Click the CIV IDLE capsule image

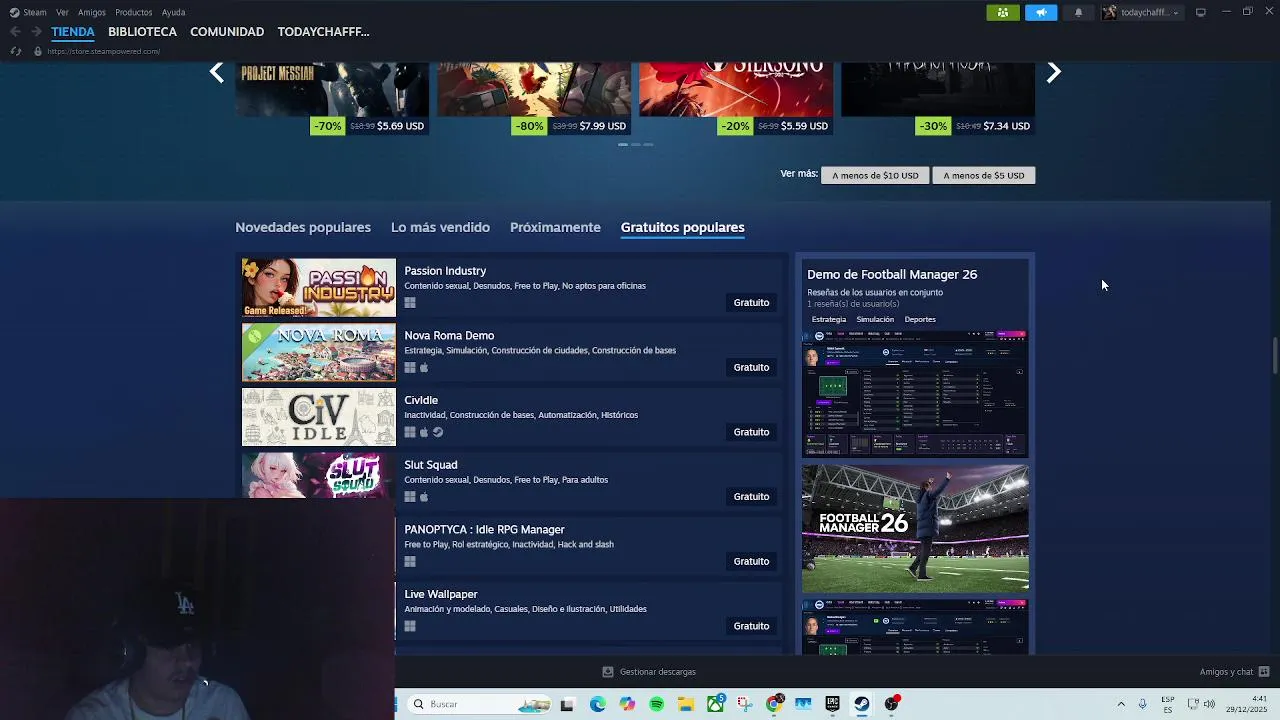[x=319, y=417]
